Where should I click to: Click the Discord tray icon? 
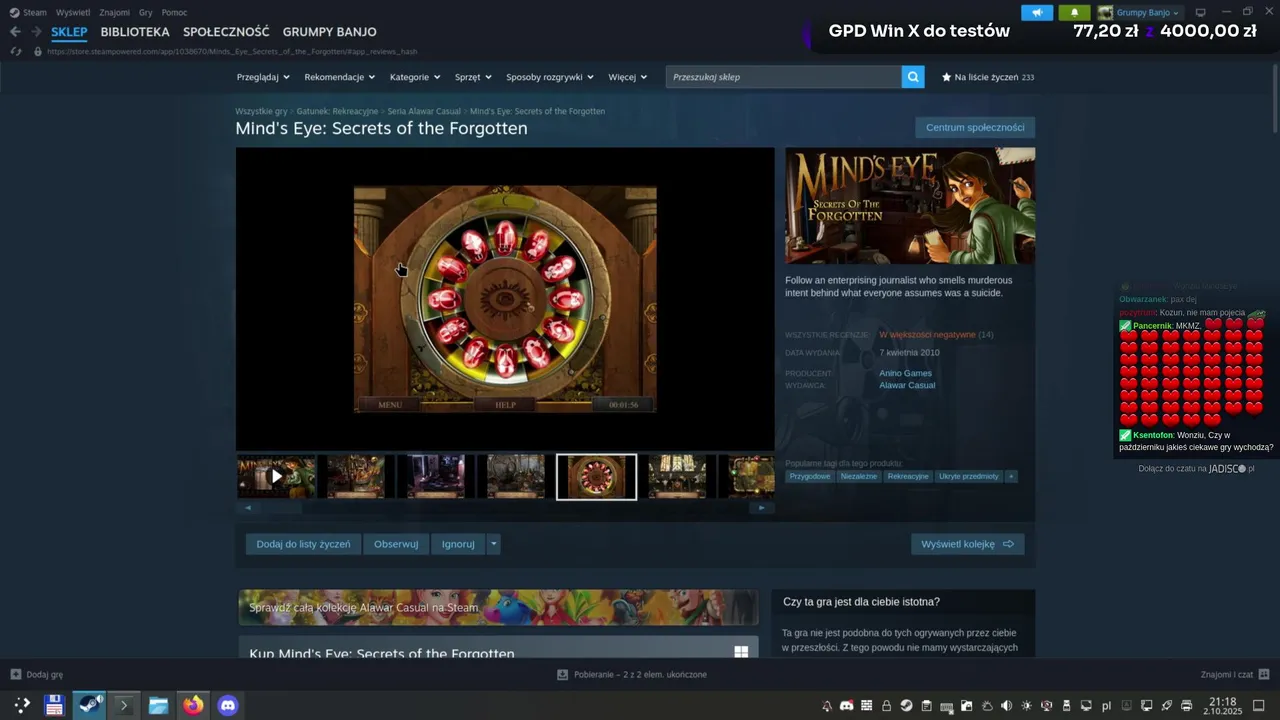point(847,706)
